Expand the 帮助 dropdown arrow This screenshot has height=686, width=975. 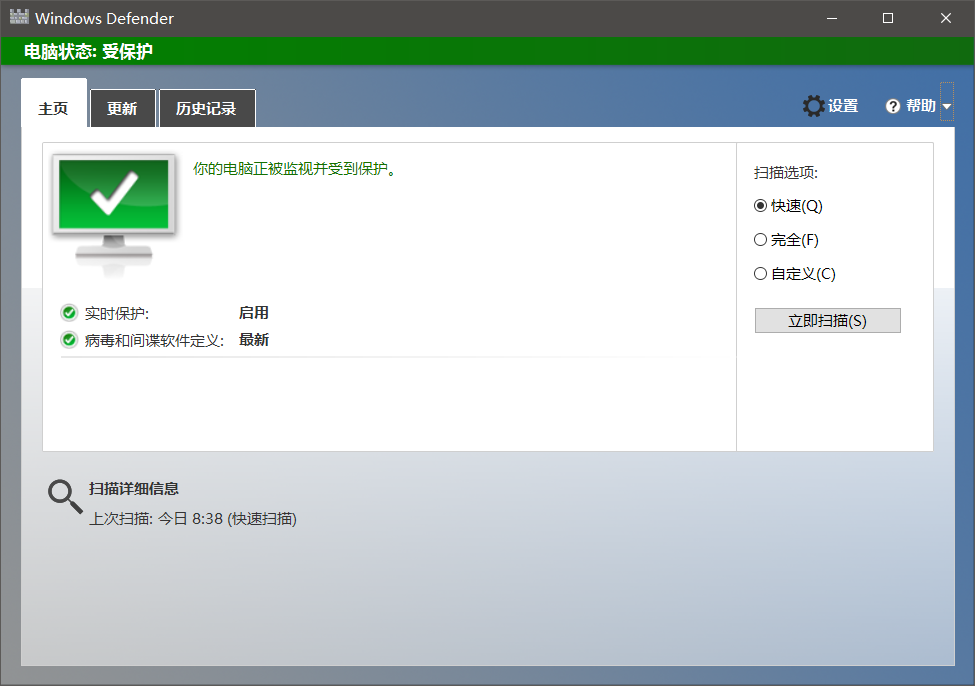(946, 106)
